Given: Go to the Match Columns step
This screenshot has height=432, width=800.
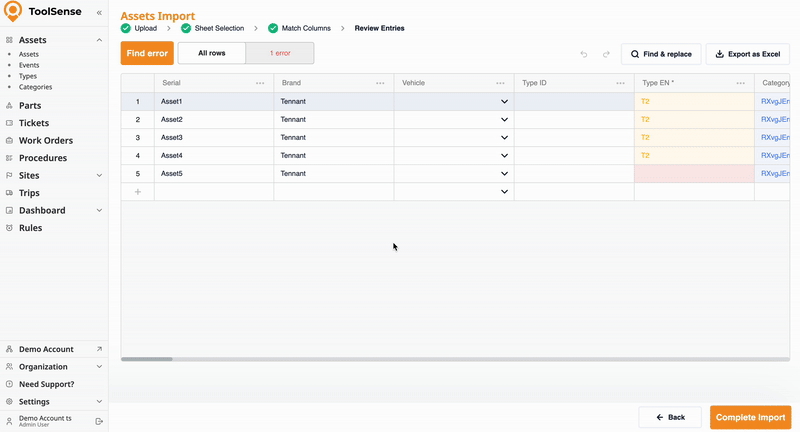Looking at the screenshot, I should pos(306,28).
